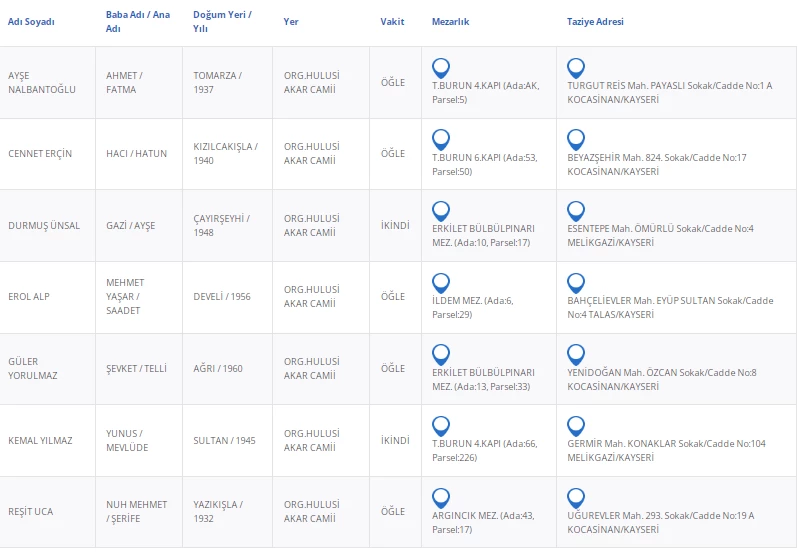
Task: Click condolence address pin for Reşit Uca
Action: pos(576,497)
